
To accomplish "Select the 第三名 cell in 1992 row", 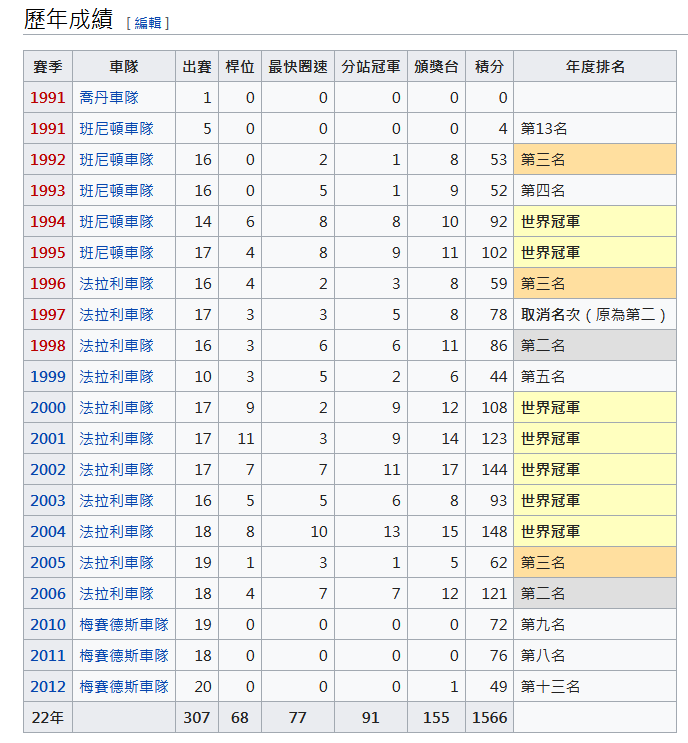I will click(x=595, y=160).
